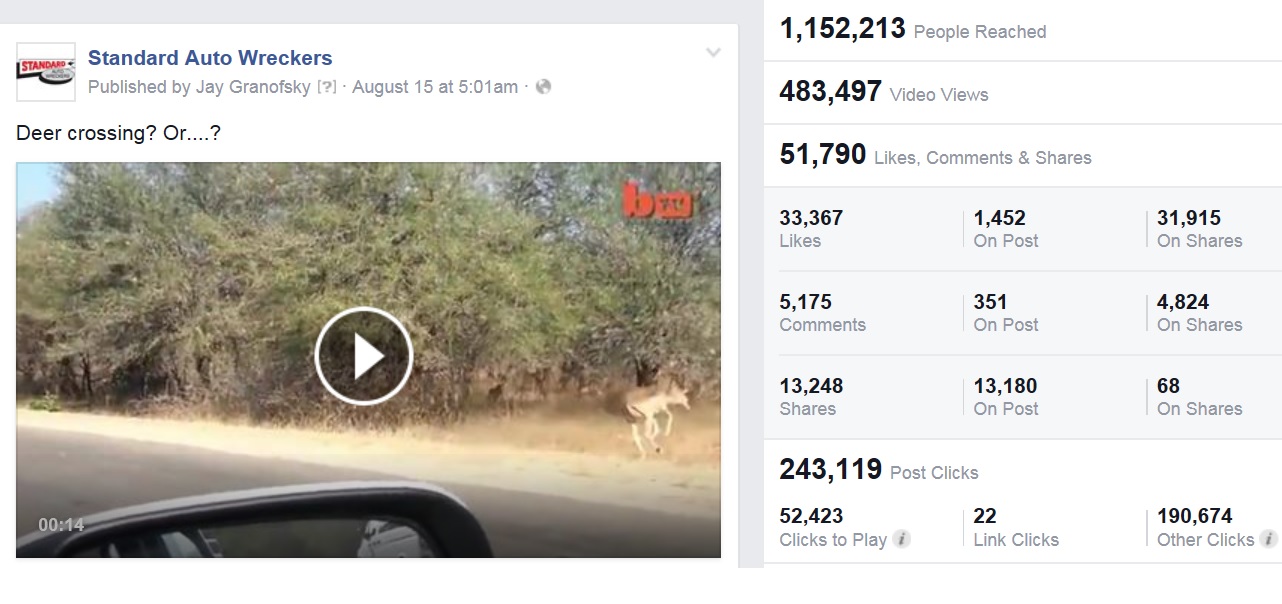Click info icon next to Other Clicks
Screen dimensions: 1282x604
point(1269,540)
